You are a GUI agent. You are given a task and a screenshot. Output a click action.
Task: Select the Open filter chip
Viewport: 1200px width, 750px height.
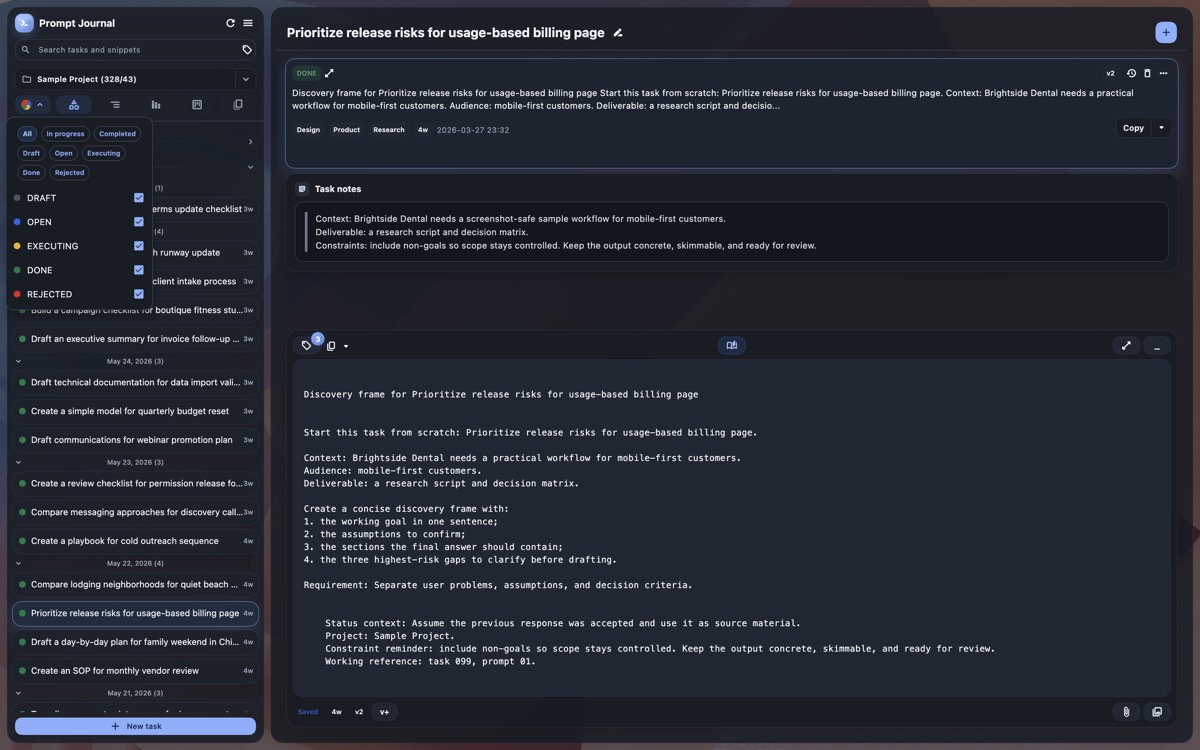(64, 153)
